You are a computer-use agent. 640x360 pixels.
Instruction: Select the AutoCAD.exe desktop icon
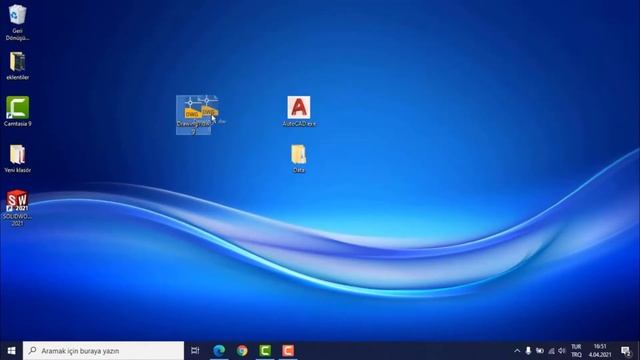pyautogui.click(x=299, y=111)
